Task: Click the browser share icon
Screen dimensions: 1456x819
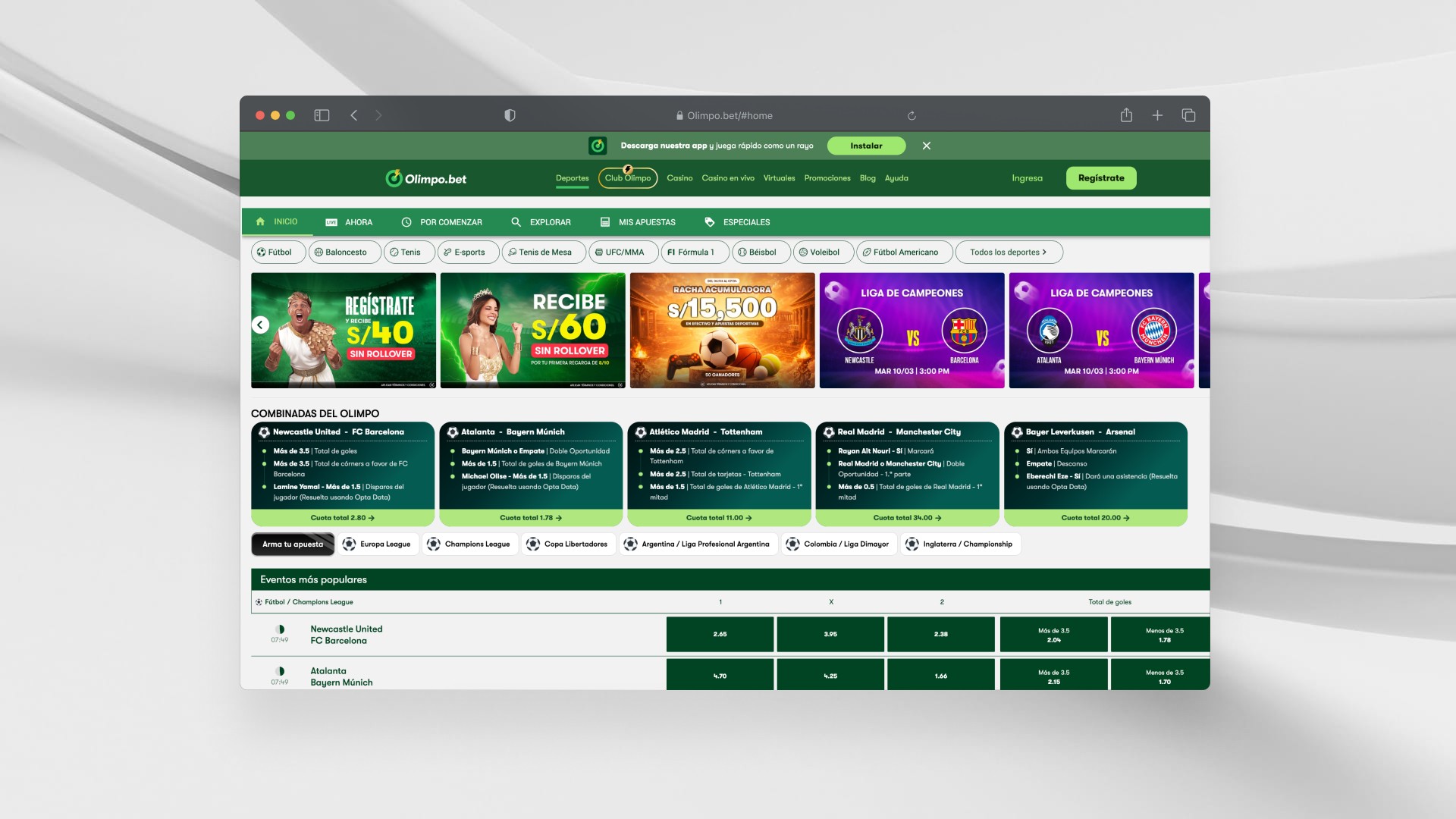Action: coord(1126,115)
